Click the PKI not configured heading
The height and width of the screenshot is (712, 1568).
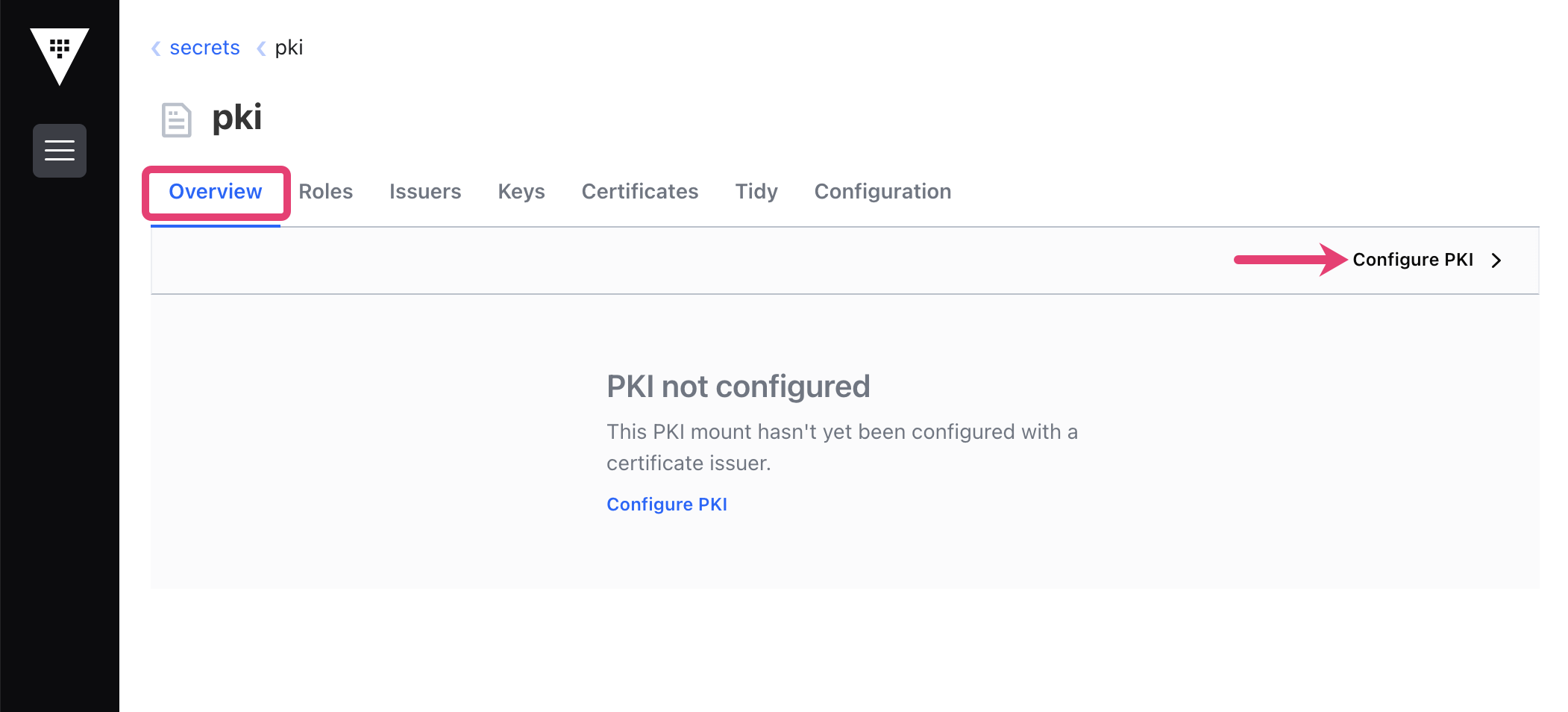(x=738, y=387)
